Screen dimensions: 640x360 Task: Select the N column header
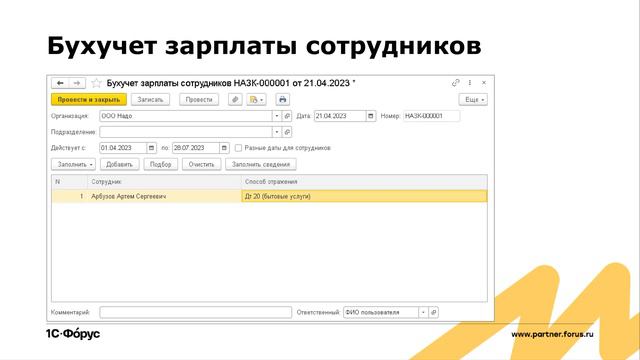69,182
